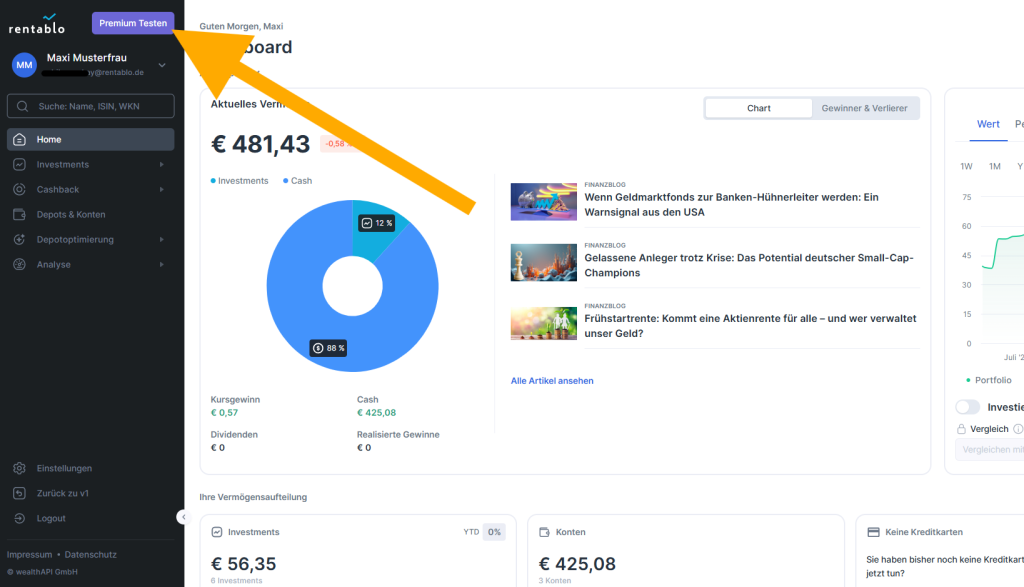Expand the Analyse submenu chevron
This screenshot has height=587, width=1024.
point(163,264)
